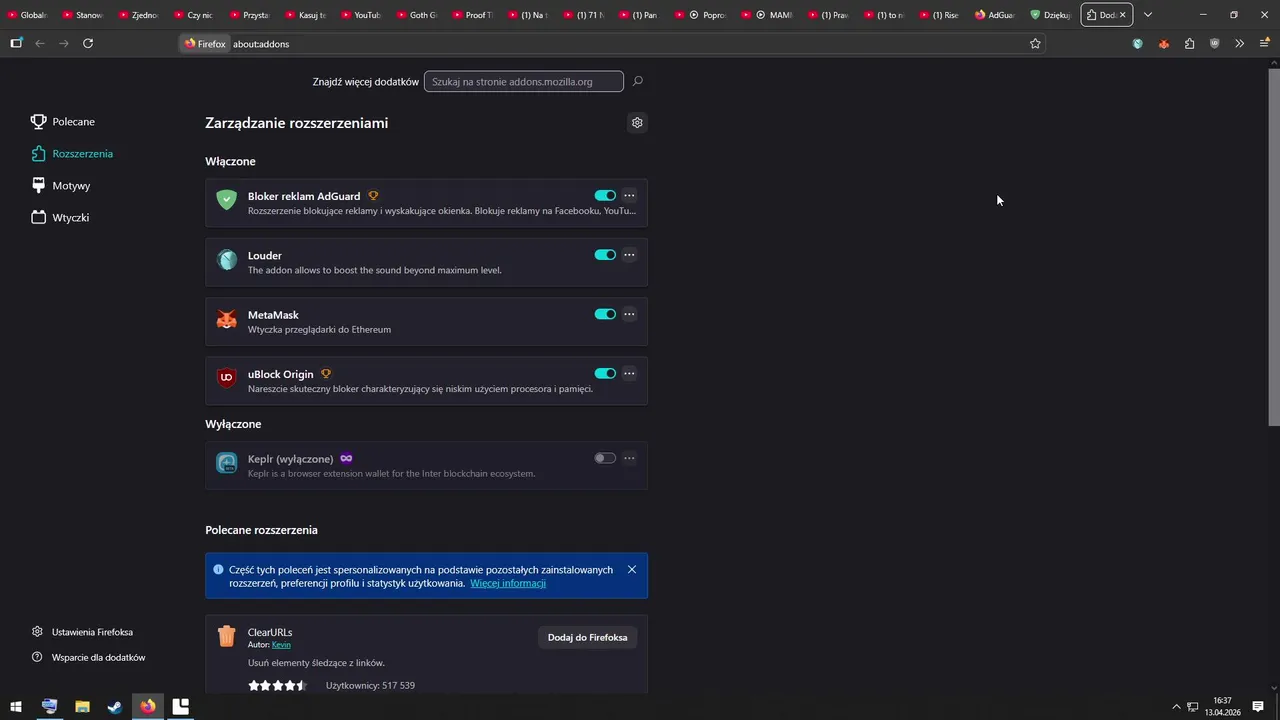Open File Explorer from the taskbar
The image size is (1280, 720).
pyautogui.click(x=82, y=706)
